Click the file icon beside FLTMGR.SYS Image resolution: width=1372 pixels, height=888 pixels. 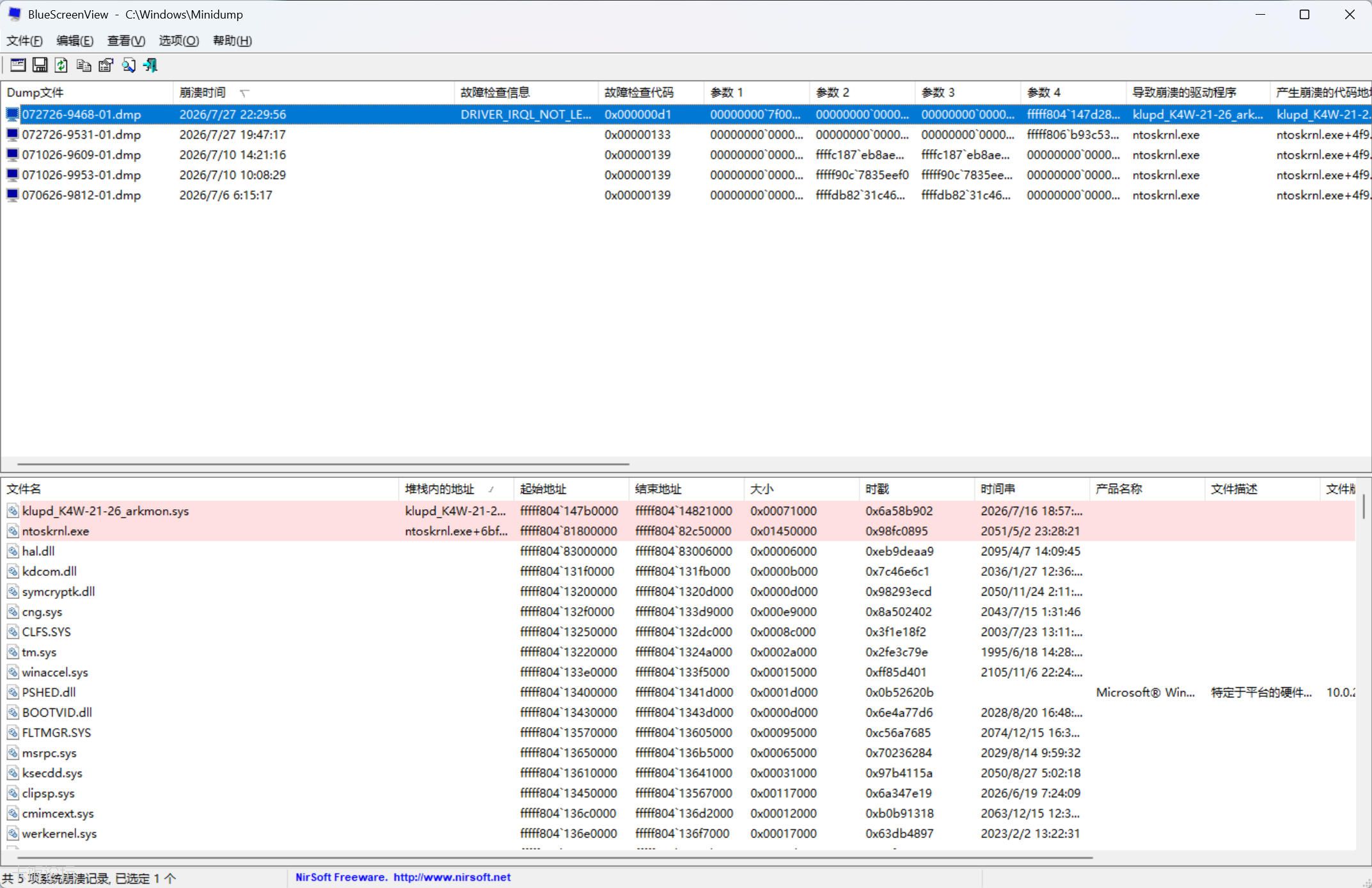point(13,733)
